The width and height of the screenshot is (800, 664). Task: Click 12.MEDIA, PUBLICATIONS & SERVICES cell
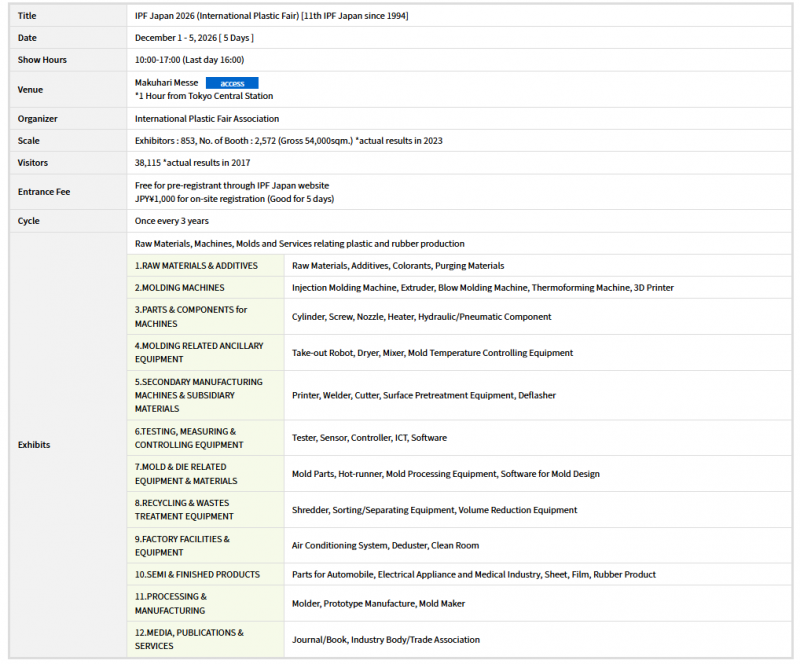coord(189,639)
